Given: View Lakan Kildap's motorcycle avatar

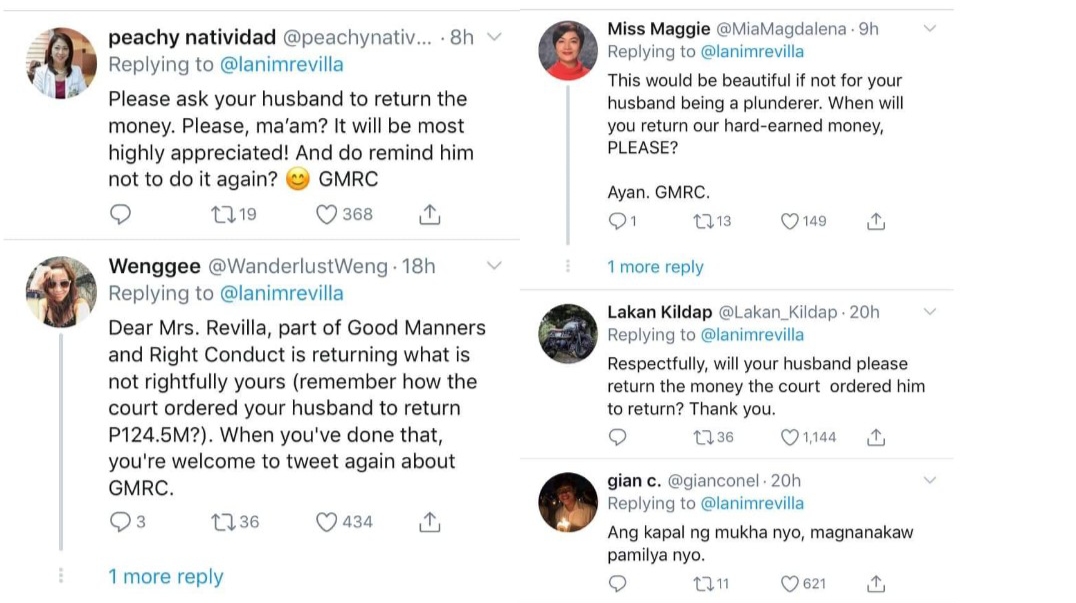Looking at the screenshot, I should tap(568, 333).
